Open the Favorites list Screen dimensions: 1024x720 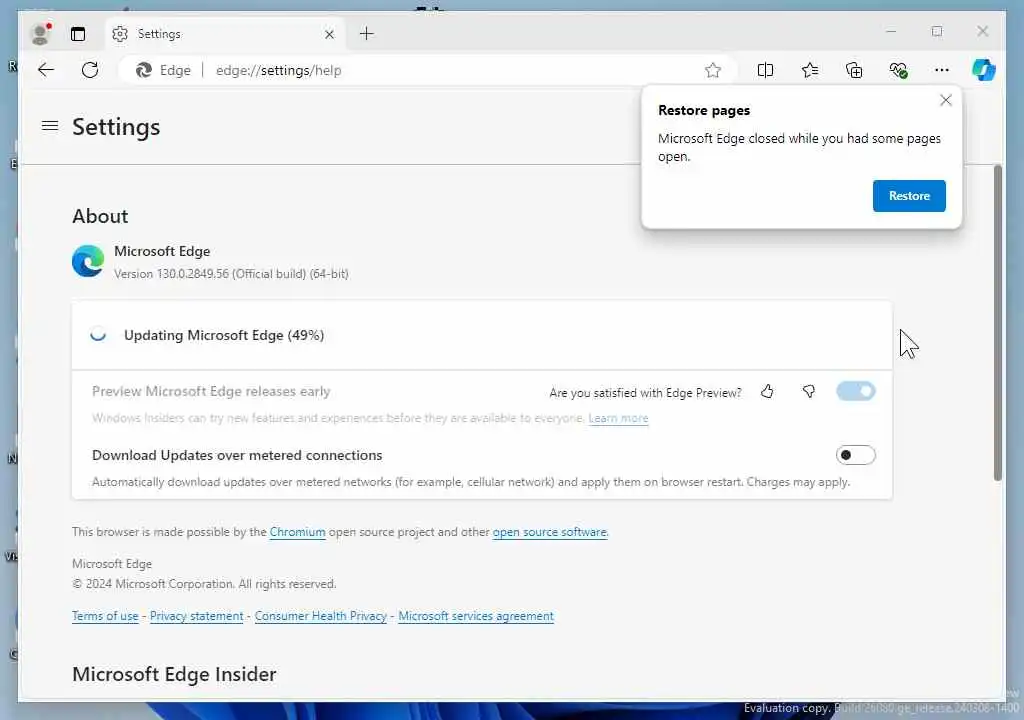click(810, 70)
